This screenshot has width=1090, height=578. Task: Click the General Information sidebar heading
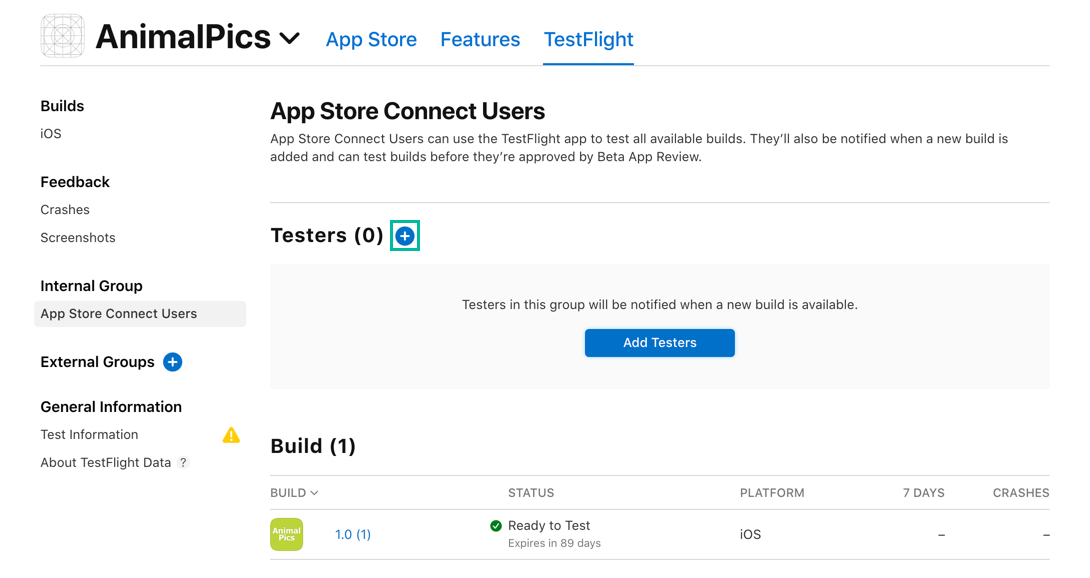[111, 407]
